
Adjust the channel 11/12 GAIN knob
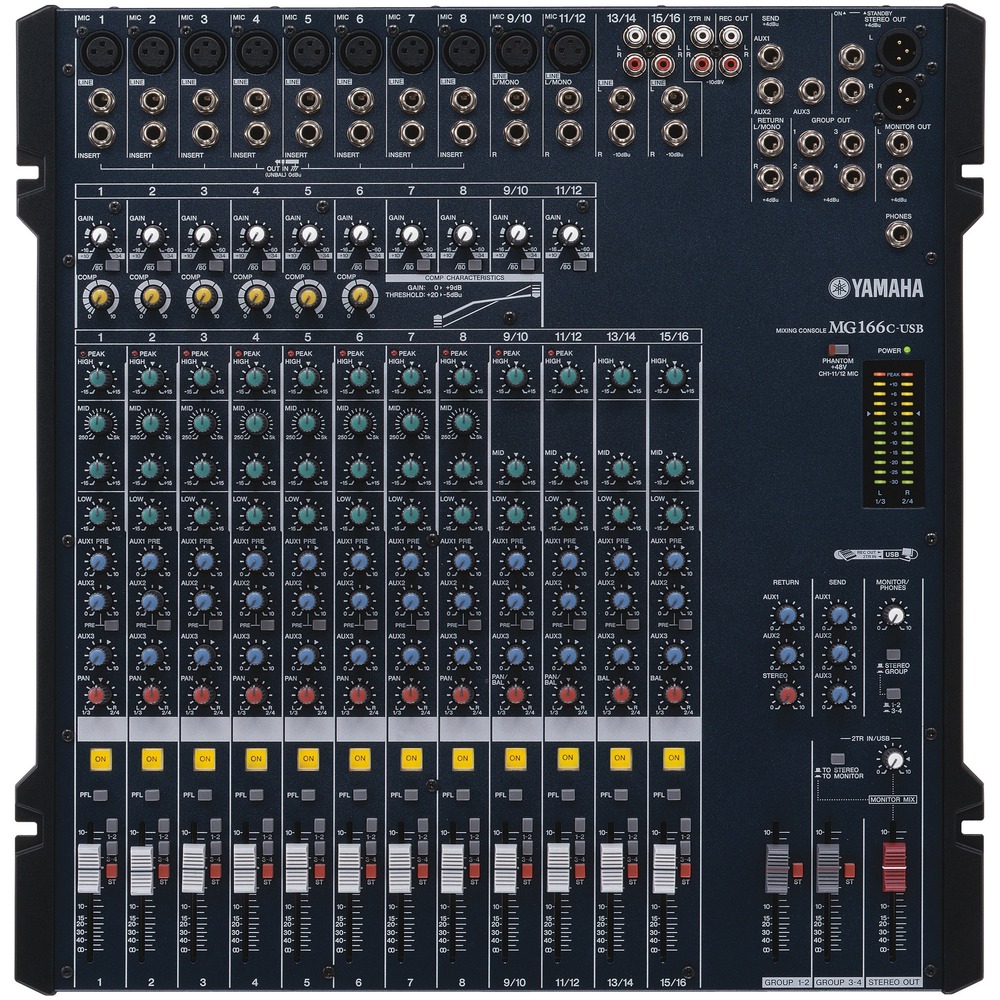[x=570, y=236]
